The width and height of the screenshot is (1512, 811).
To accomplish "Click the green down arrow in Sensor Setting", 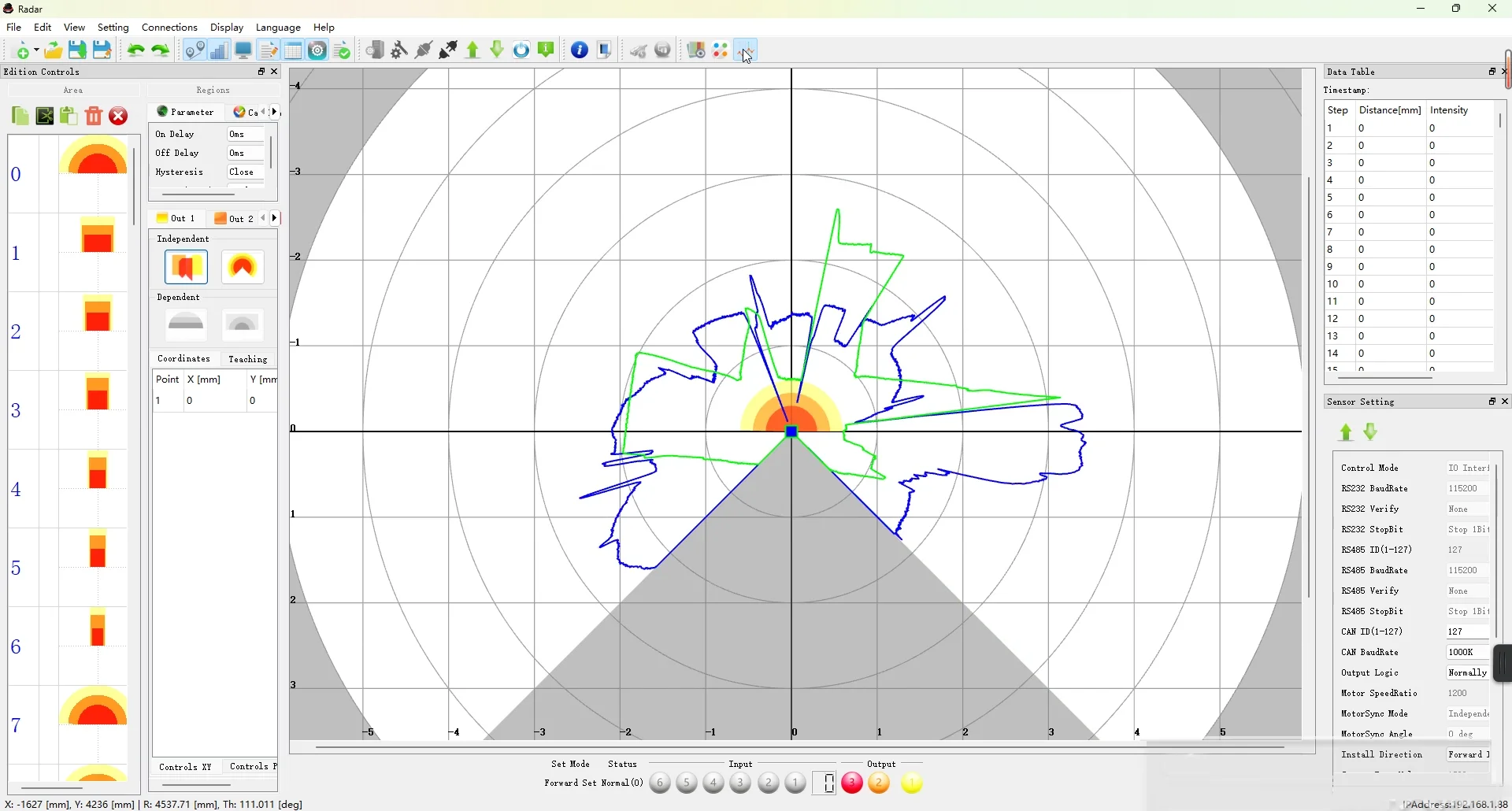I will pyautogui.click(x=1371, y=432).
